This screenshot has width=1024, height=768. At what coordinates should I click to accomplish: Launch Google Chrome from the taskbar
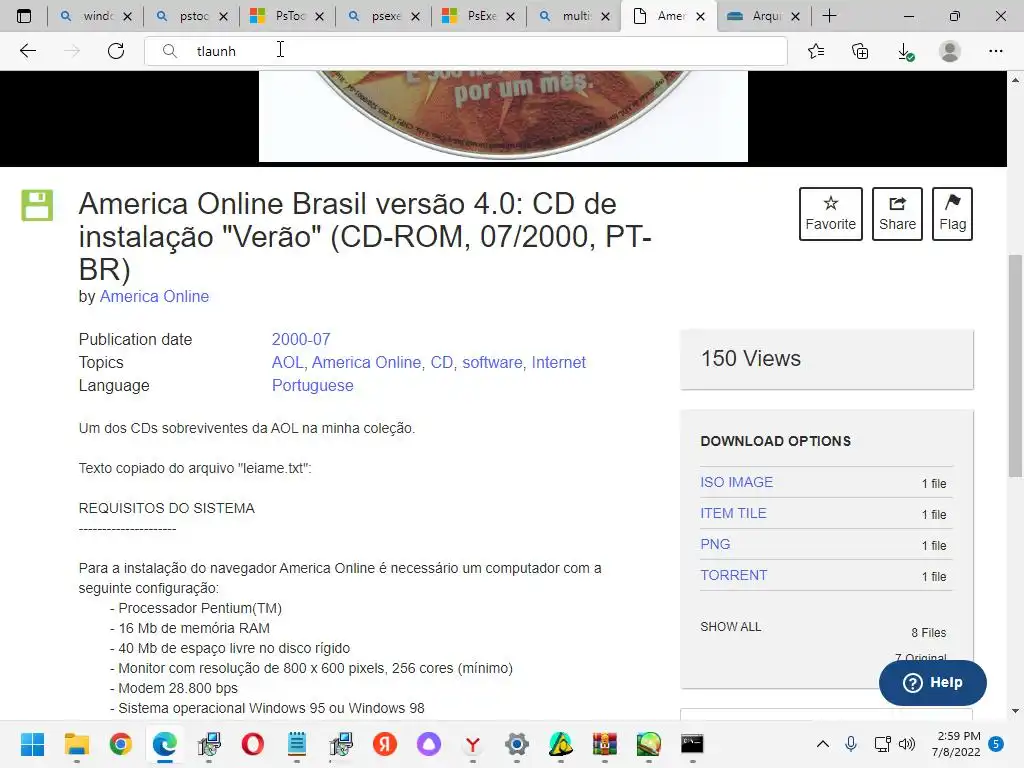coord(121,744)
